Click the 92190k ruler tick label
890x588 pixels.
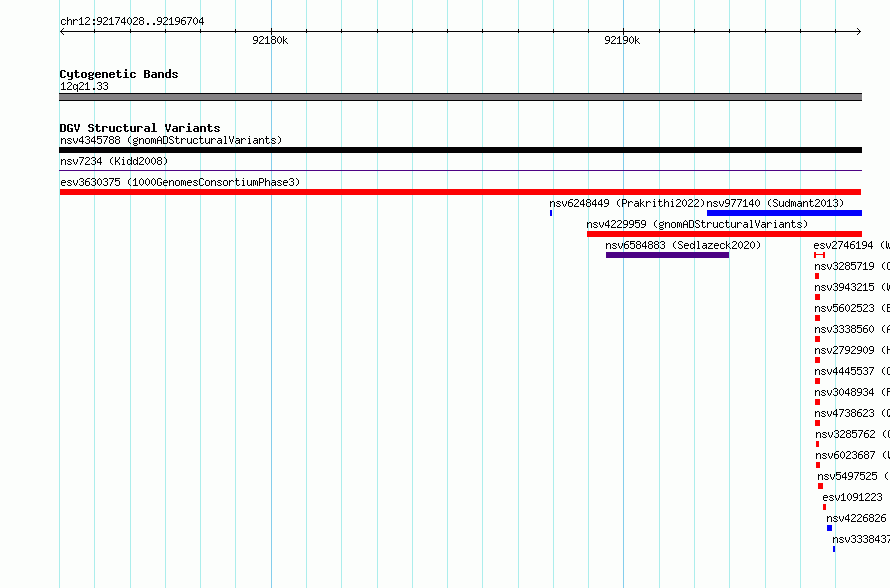point(622,40)
